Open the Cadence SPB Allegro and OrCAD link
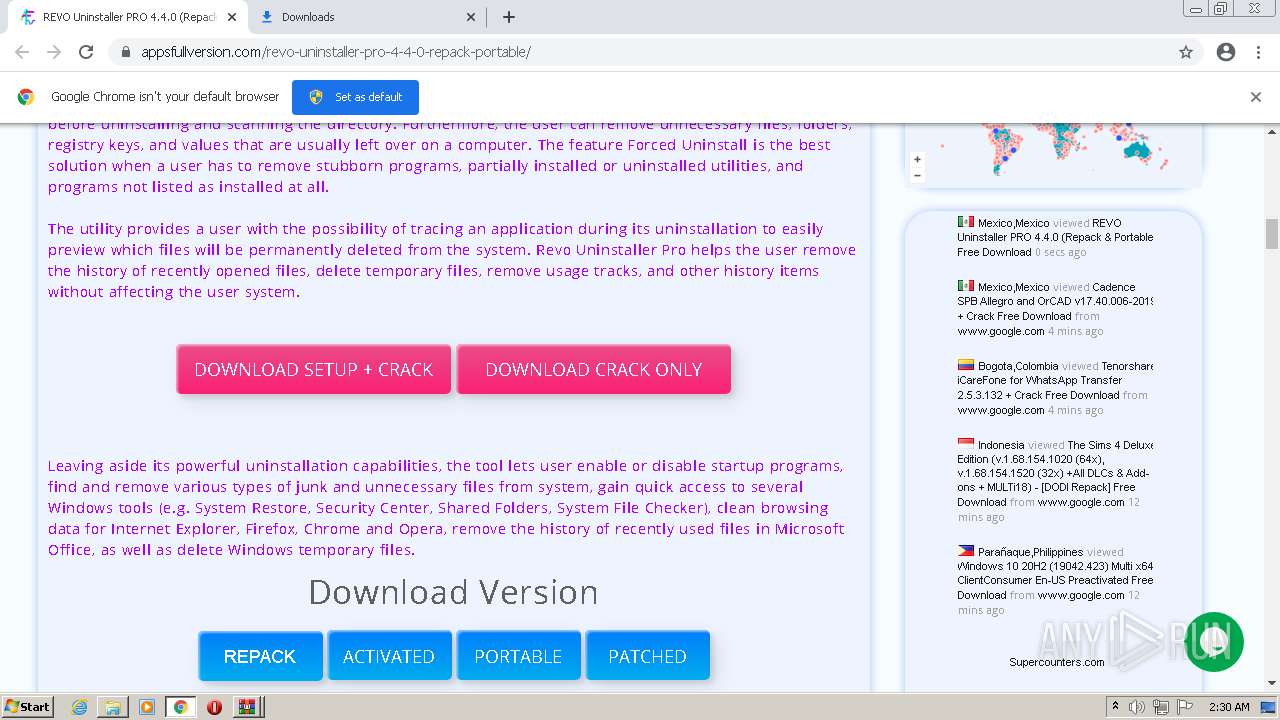Image resolution: width=1280 pixels, height=720 pixels. pyautogui.click(x=1055, y=301)
